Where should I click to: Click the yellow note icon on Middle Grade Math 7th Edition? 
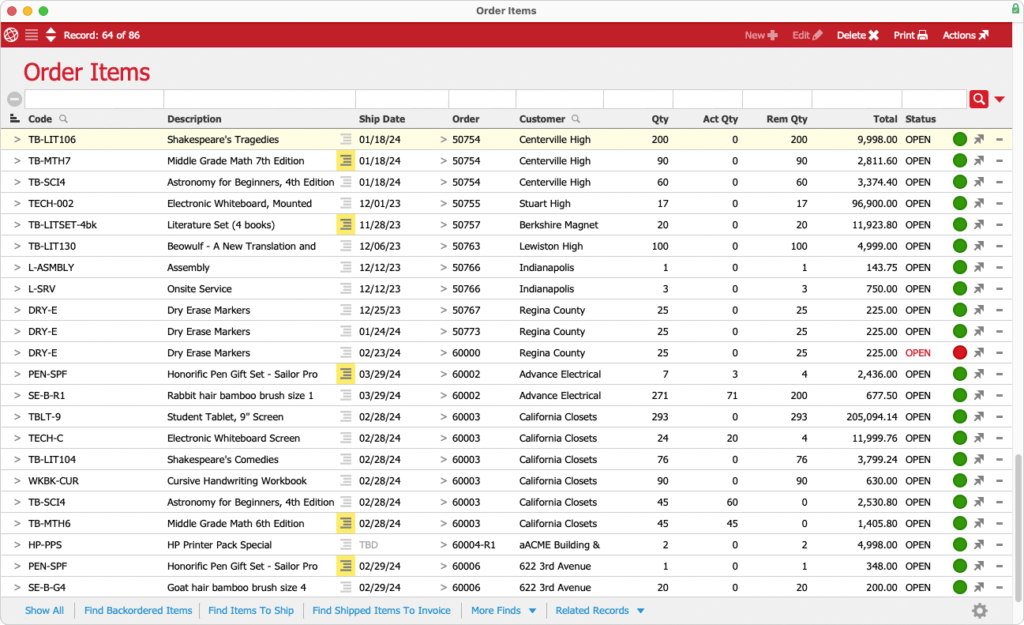[x=344, y=160]
